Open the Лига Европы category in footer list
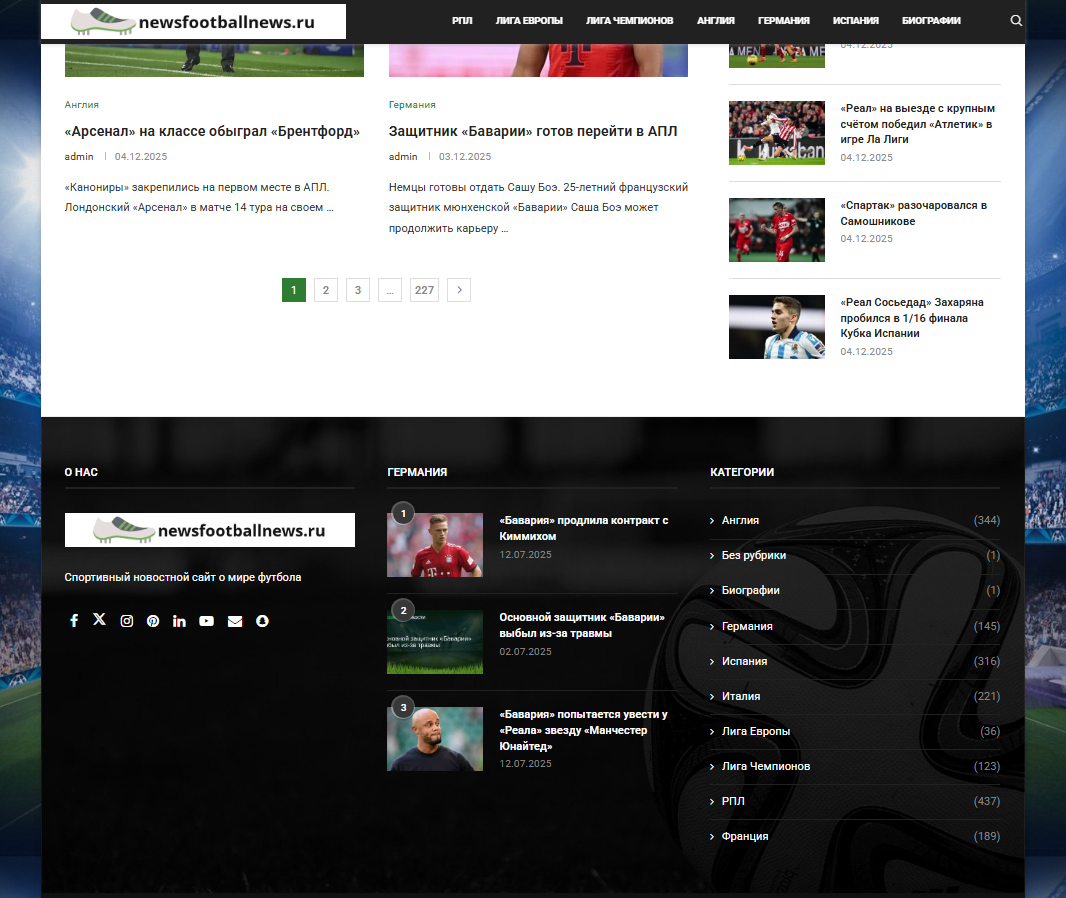The image size is (1066, 898). [756, 731]
